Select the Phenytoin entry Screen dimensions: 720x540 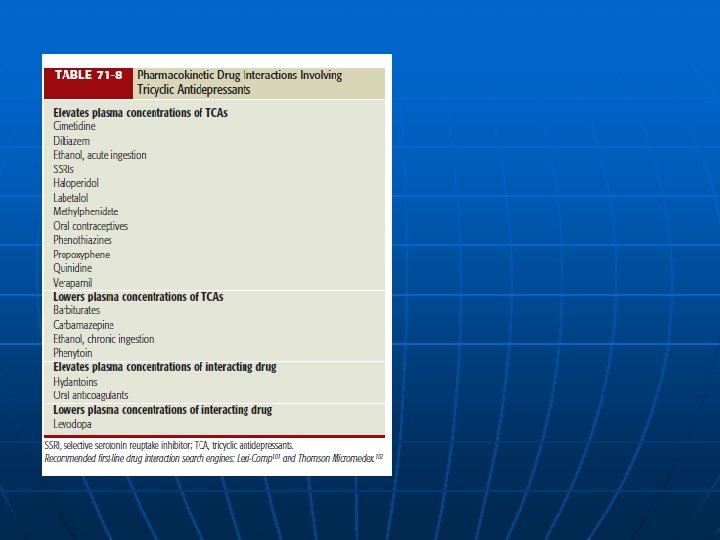point(73,353)
